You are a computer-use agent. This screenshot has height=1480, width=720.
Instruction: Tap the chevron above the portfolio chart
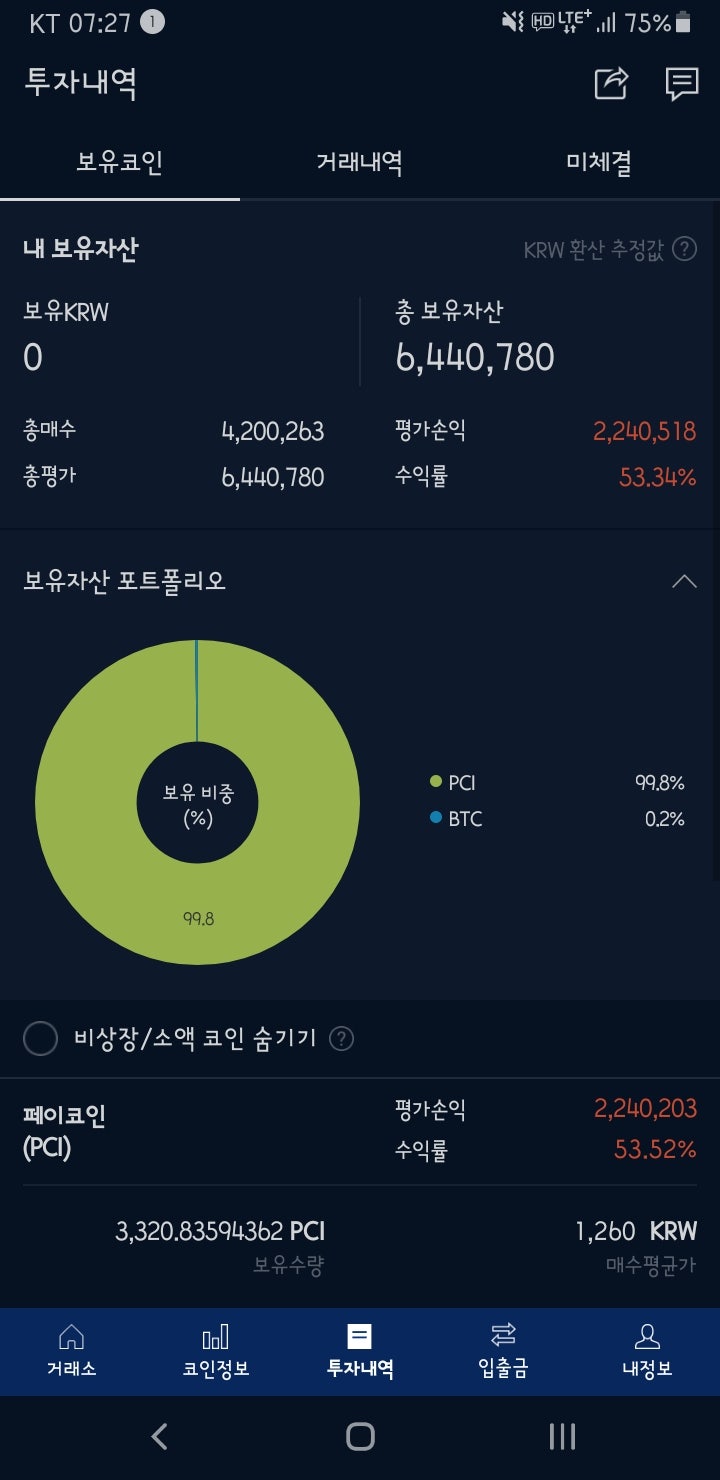click(x=685, y=581)
